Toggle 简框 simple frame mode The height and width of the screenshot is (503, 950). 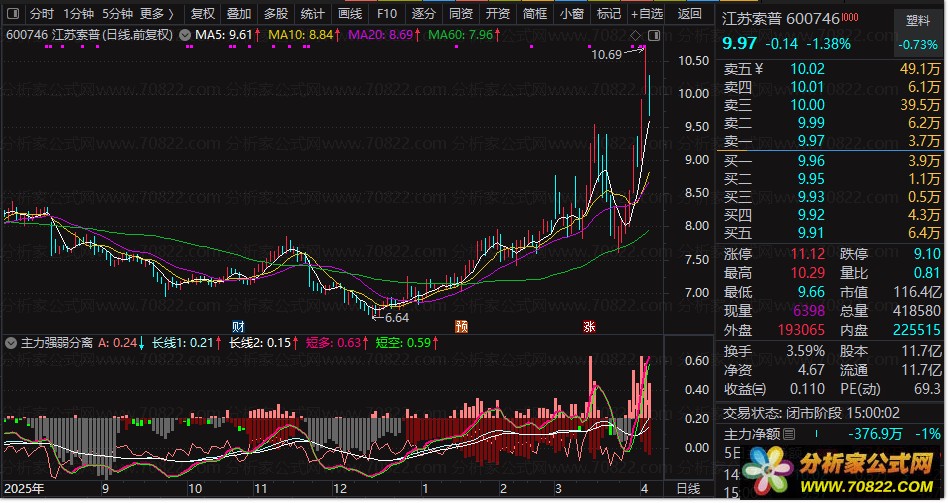(x=534, y=13)
